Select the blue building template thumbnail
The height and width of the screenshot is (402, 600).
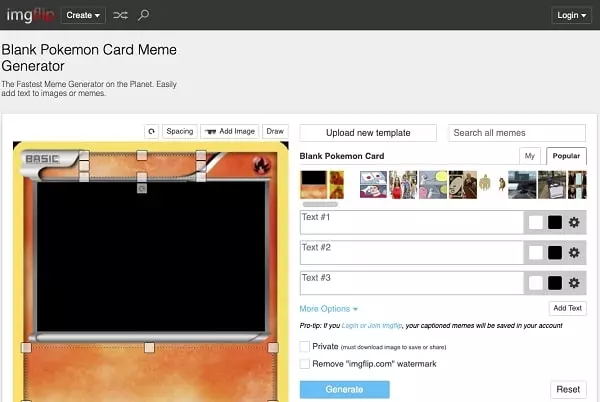[x=522, y=185]
